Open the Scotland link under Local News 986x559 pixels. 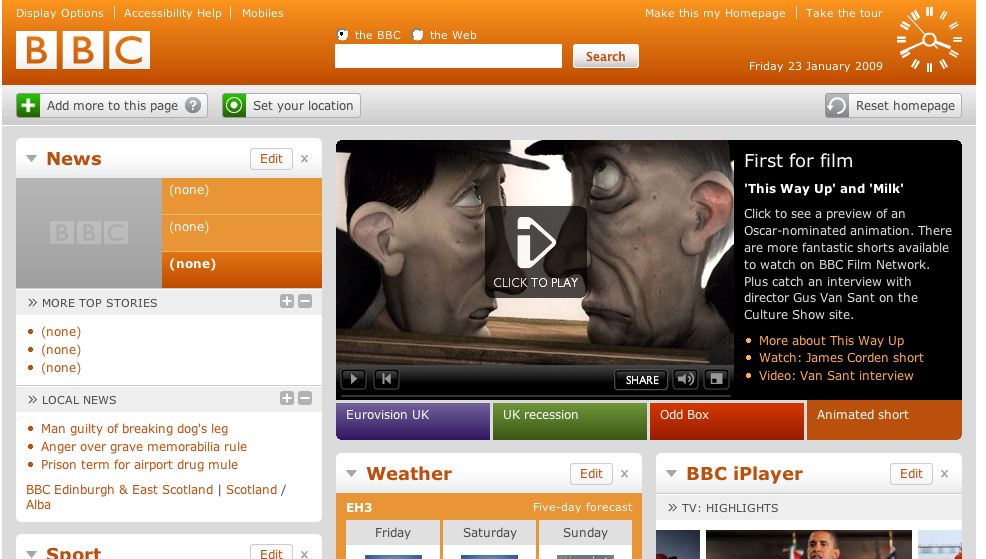tap(252, 490)
